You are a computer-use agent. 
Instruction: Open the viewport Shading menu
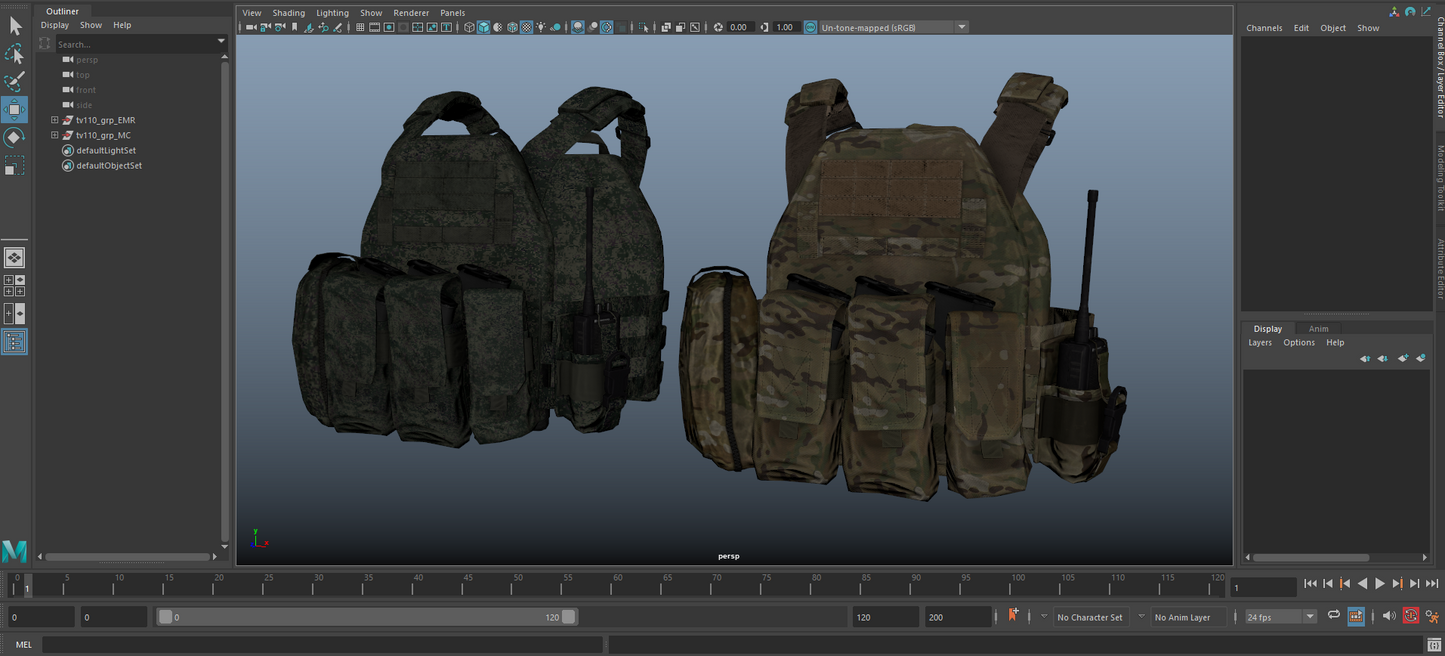288,13
